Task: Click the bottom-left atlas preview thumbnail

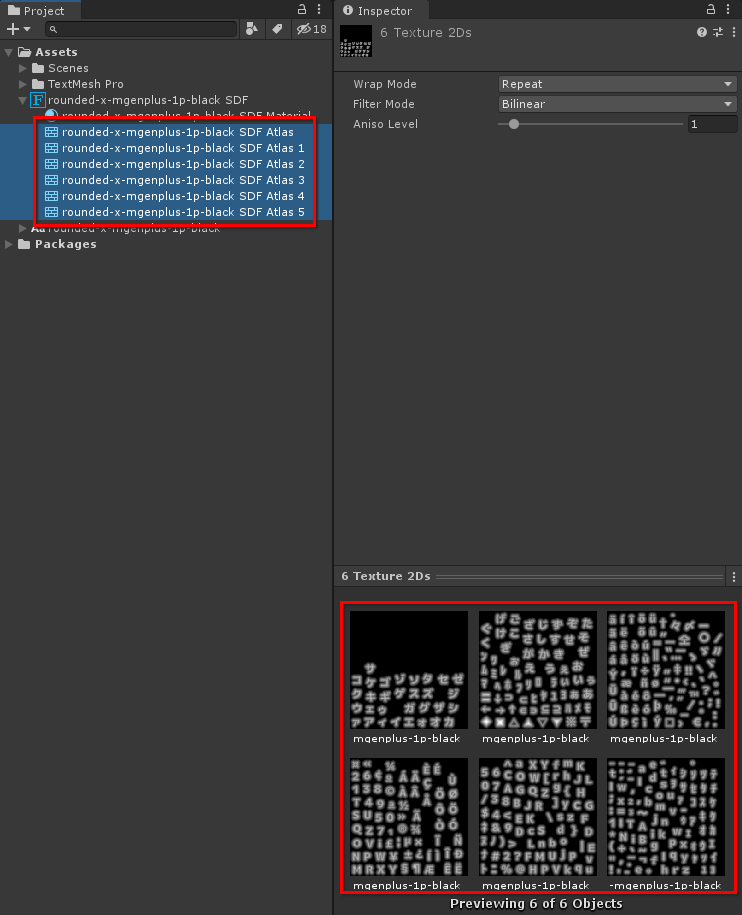Action: (409, 817)
